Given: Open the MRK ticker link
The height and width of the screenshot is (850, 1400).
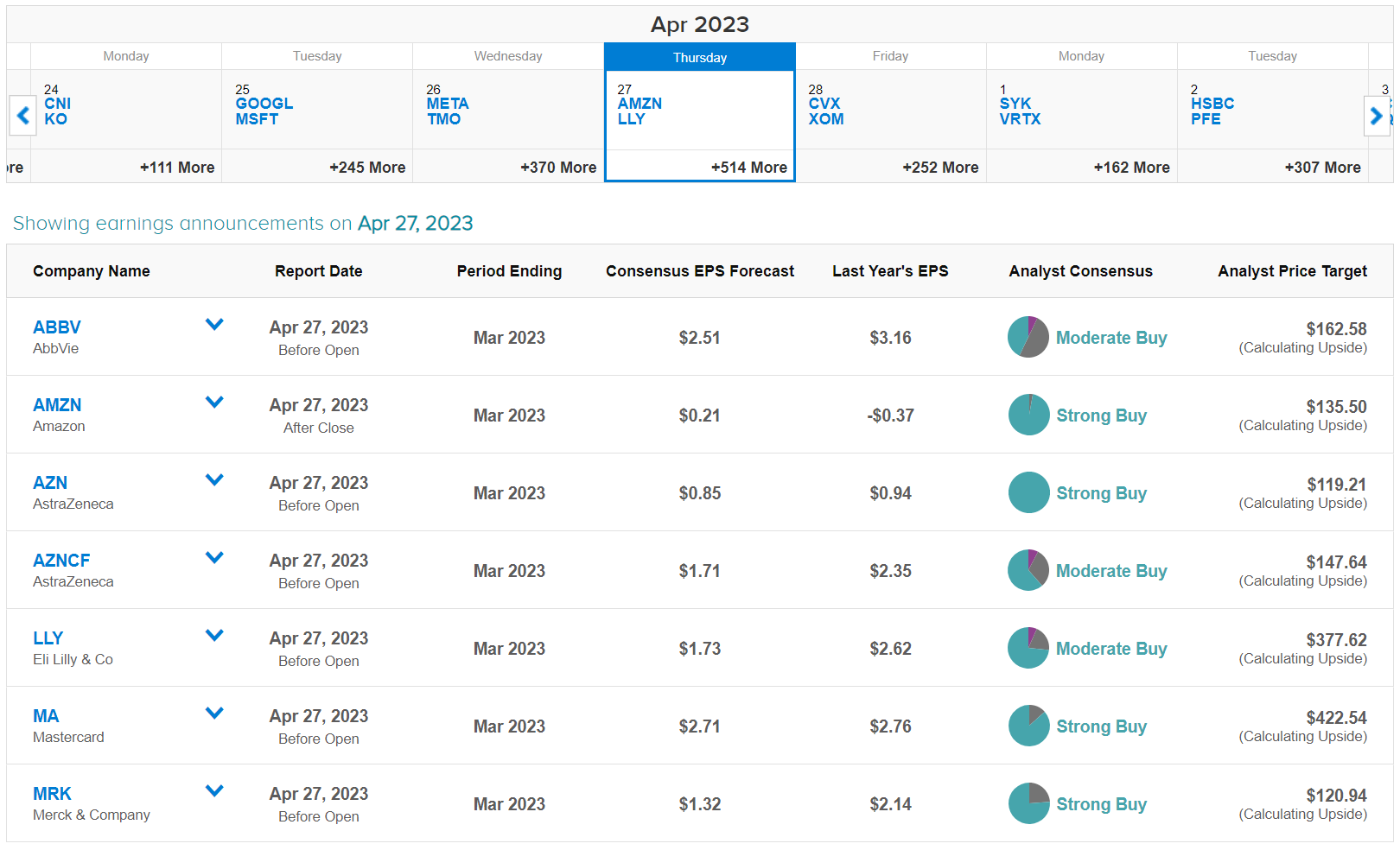Looking at the screenshot, I should pyautogui.click(x=52, y=794).
